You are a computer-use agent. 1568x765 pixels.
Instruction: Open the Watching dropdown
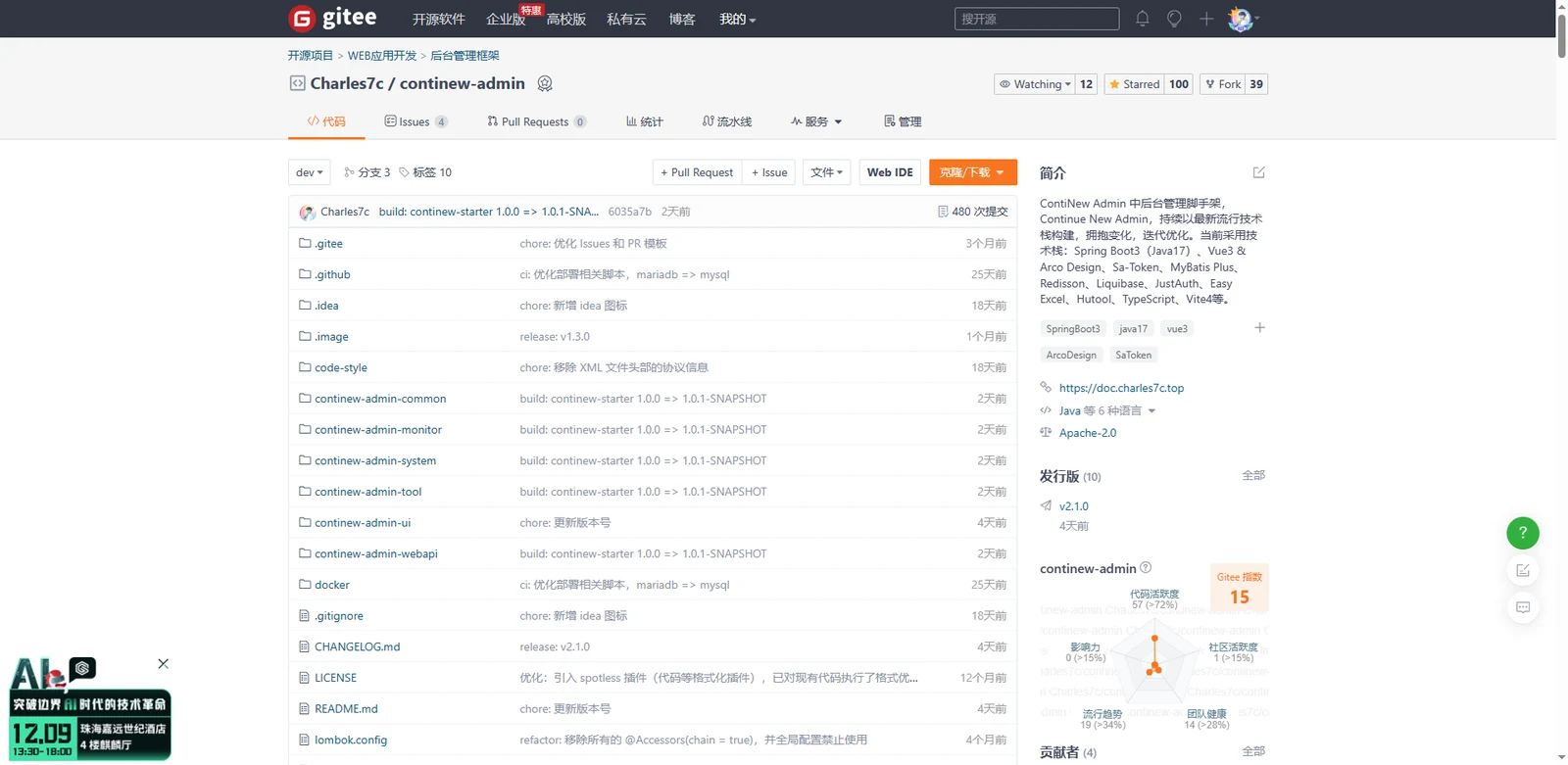1035,84
